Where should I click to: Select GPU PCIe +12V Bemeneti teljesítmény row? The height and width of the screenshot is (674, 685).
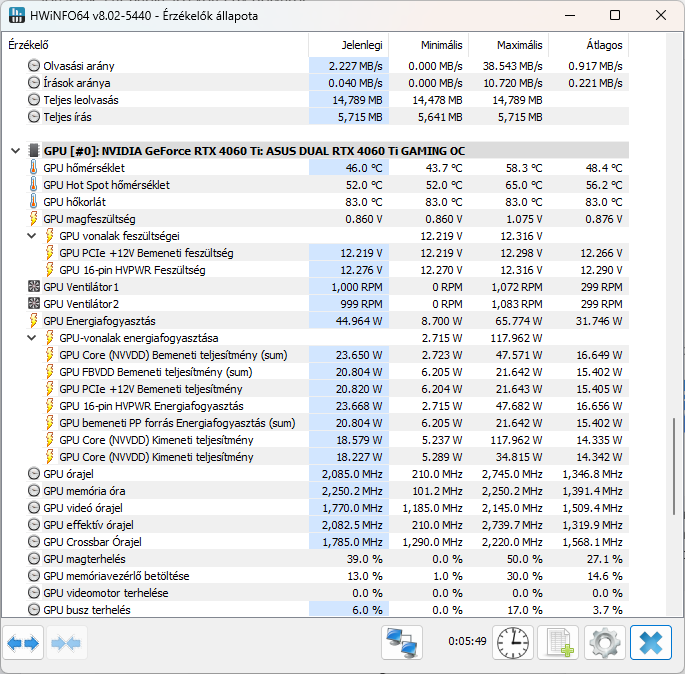tap(328, 389)
